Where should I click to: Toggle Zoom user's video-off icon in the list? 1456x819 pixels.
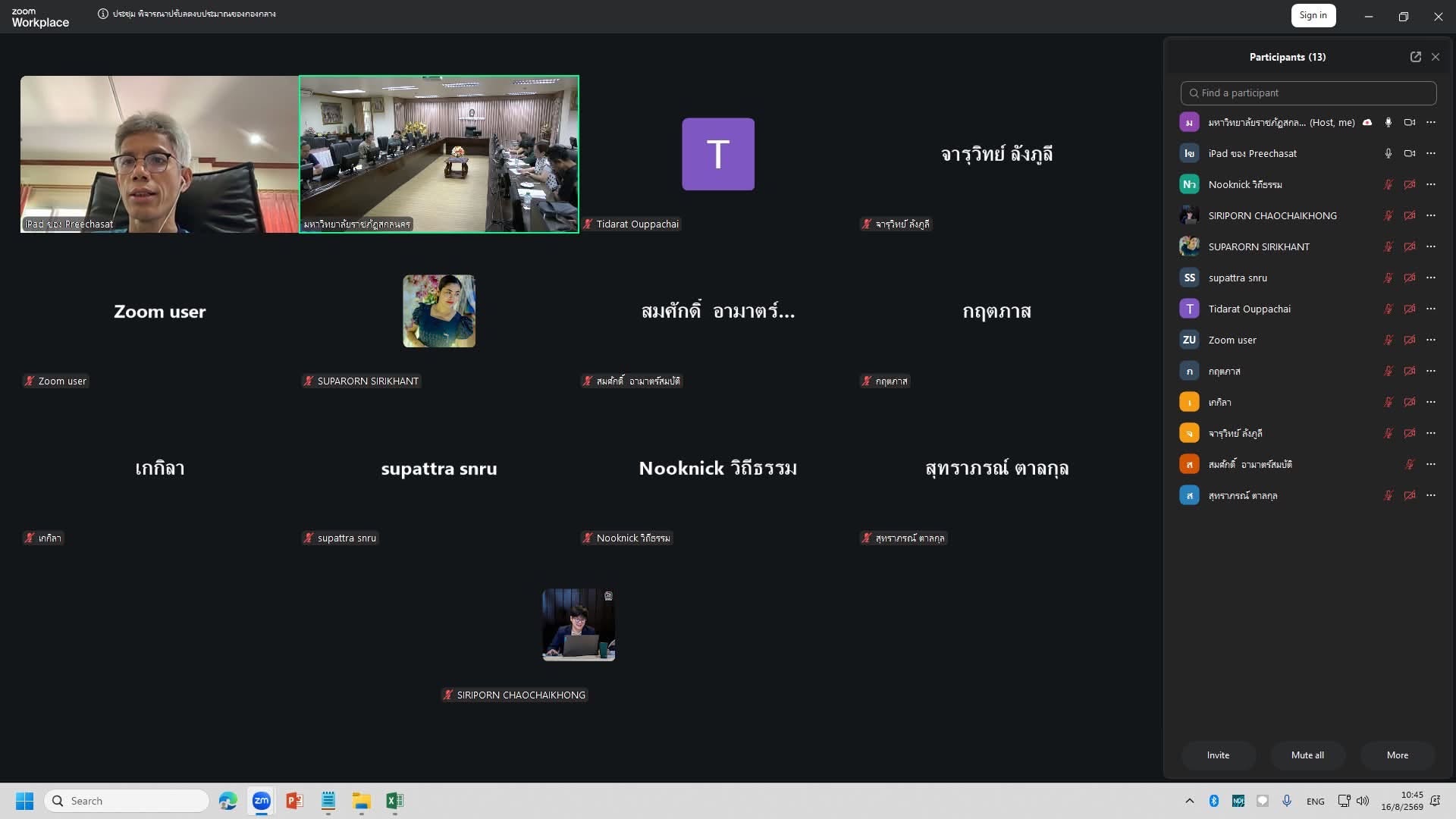point(1410,340)
